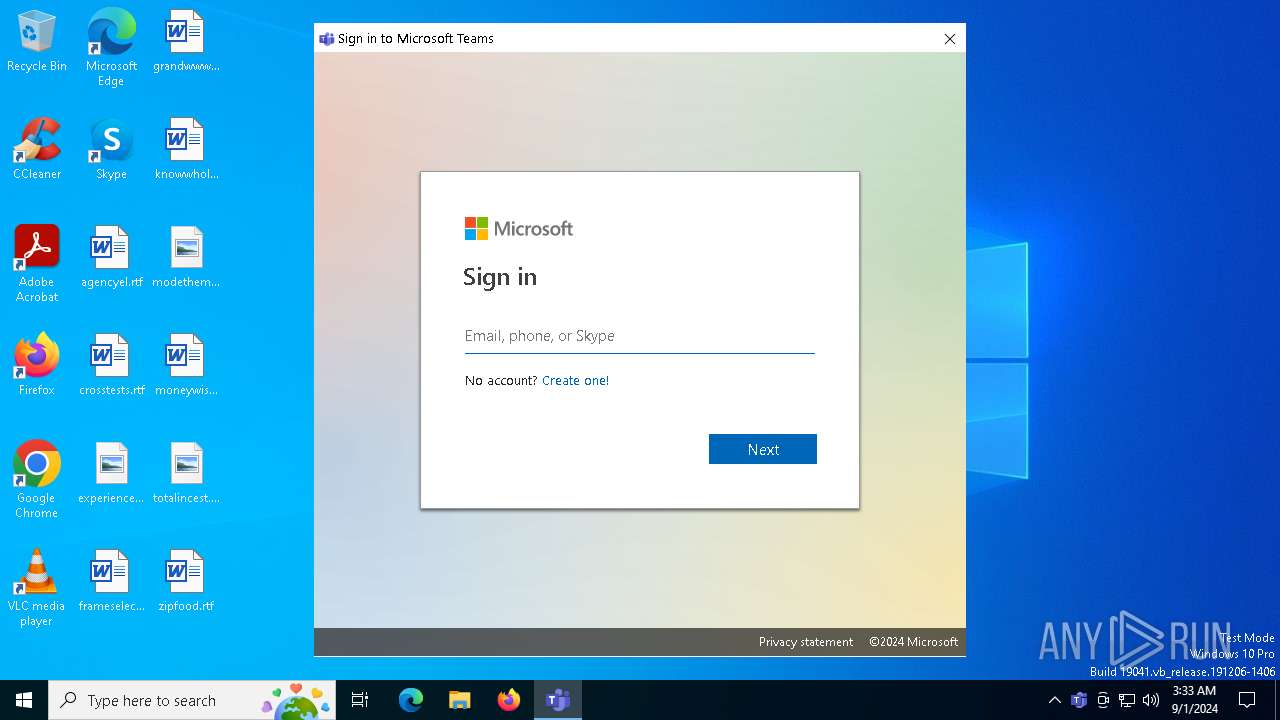Select the frameselec Word document icon

click(111, 582)
